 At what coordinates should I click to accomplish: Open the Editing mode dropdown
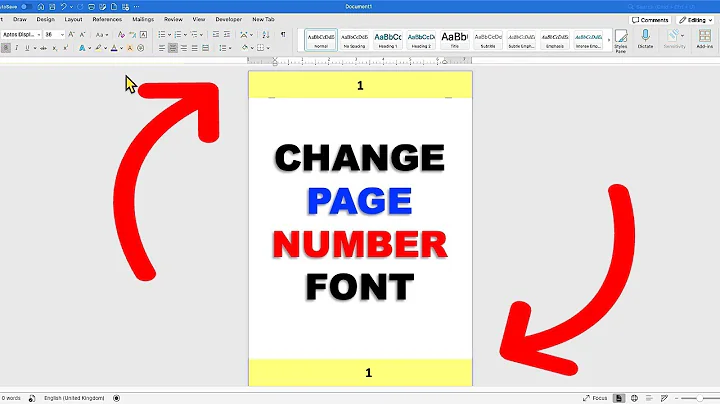[696, 20]
